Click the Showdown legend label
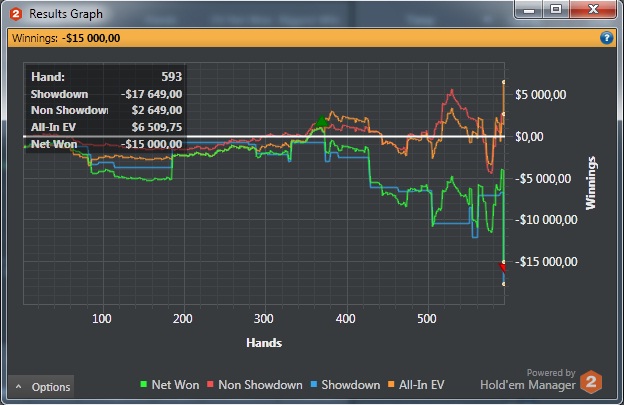Screen dimensions: 624x405 (351, 385)
